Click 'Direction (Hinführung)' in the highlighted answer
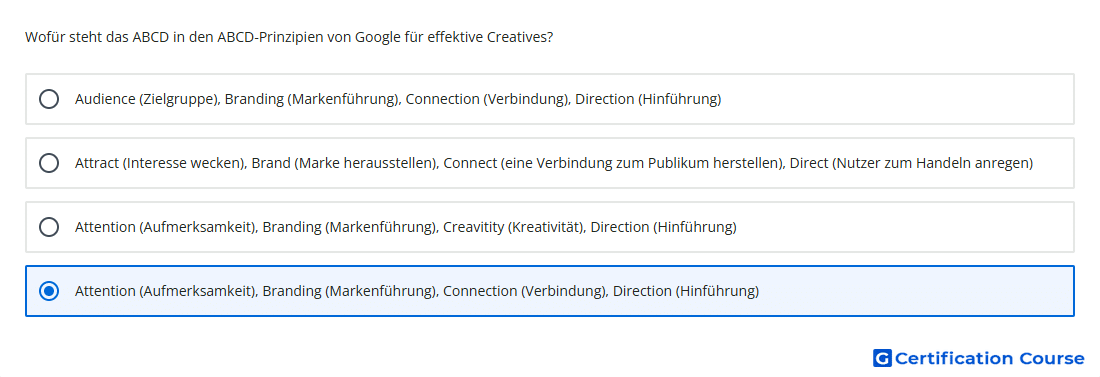The image size is (1100, 377). coord(686,291)
